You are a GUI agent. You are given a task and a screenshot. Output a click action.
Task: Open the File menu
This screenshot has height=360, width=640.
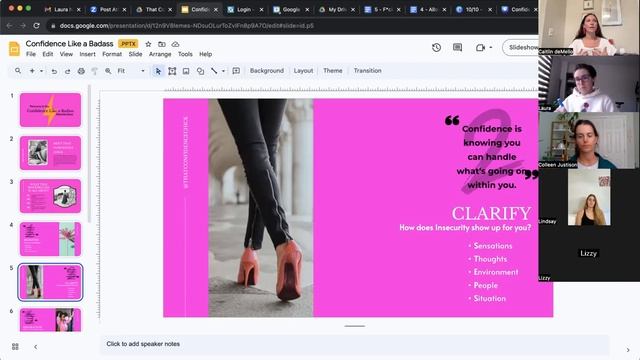pyautogui.click(x=31, y=54)
